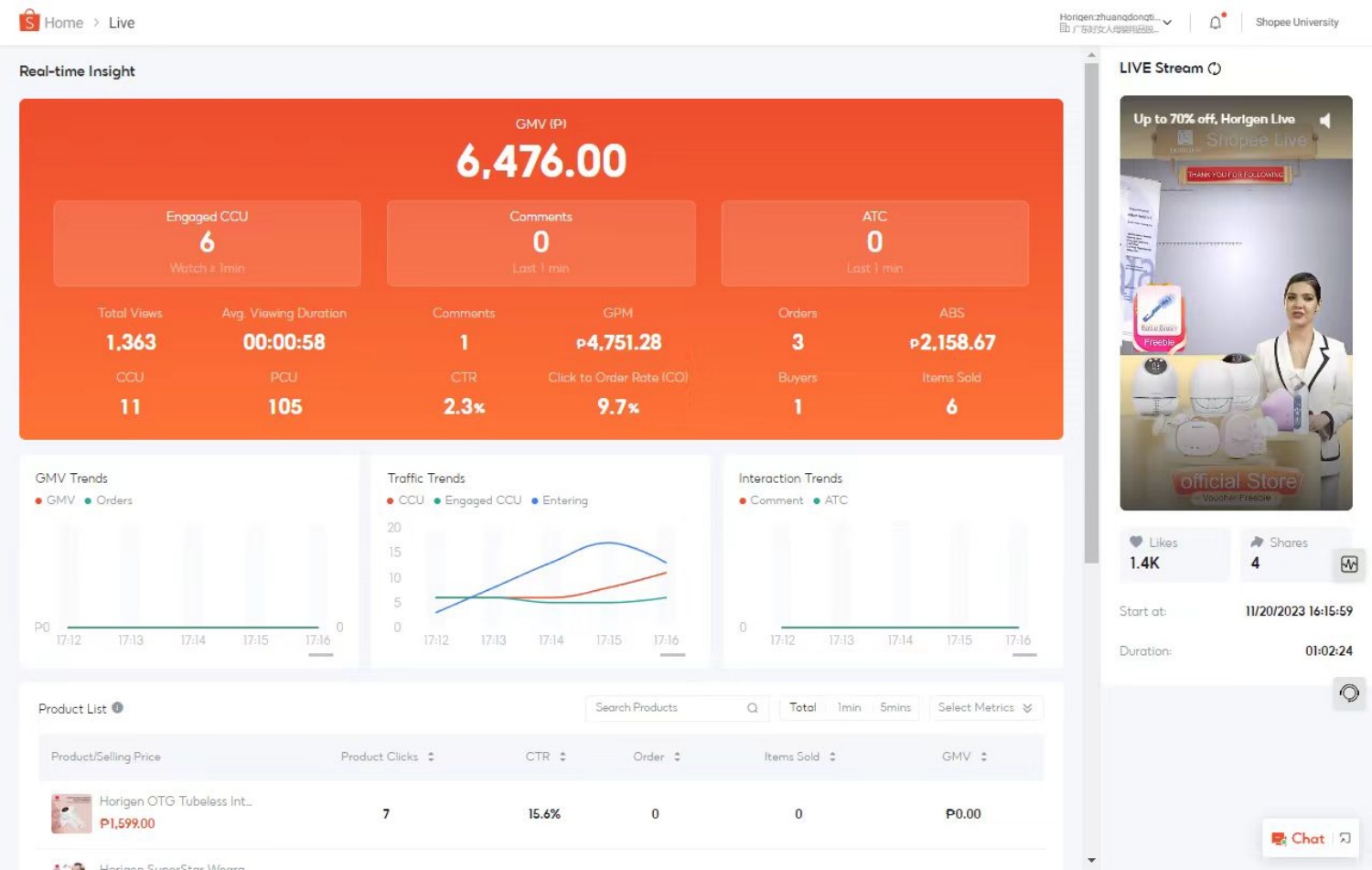Click the PCU value 105
1372x870 pixels.
(284, 407)
